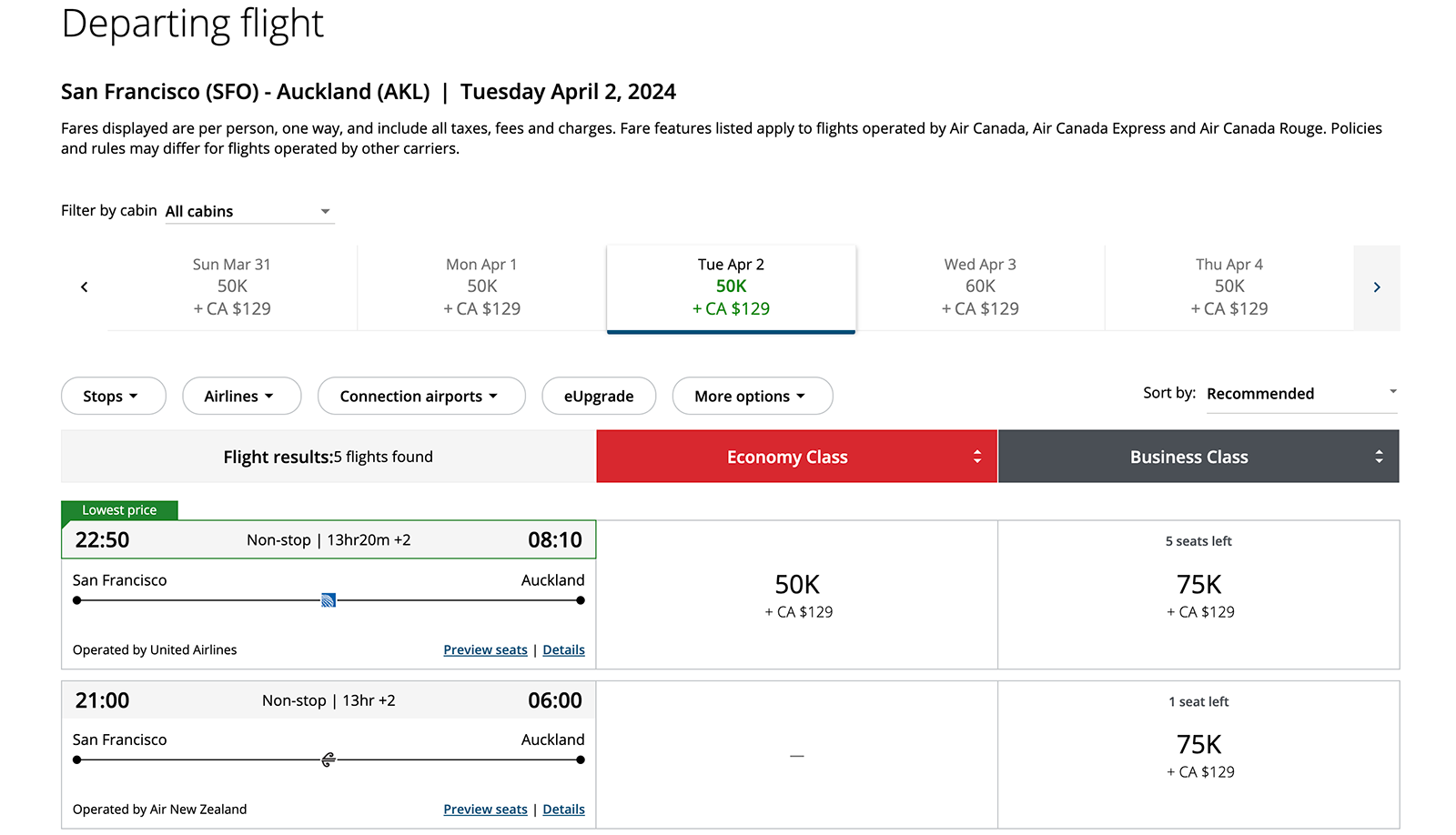Expand the Stops filter
1456x835 pixels.
point(113,396)
